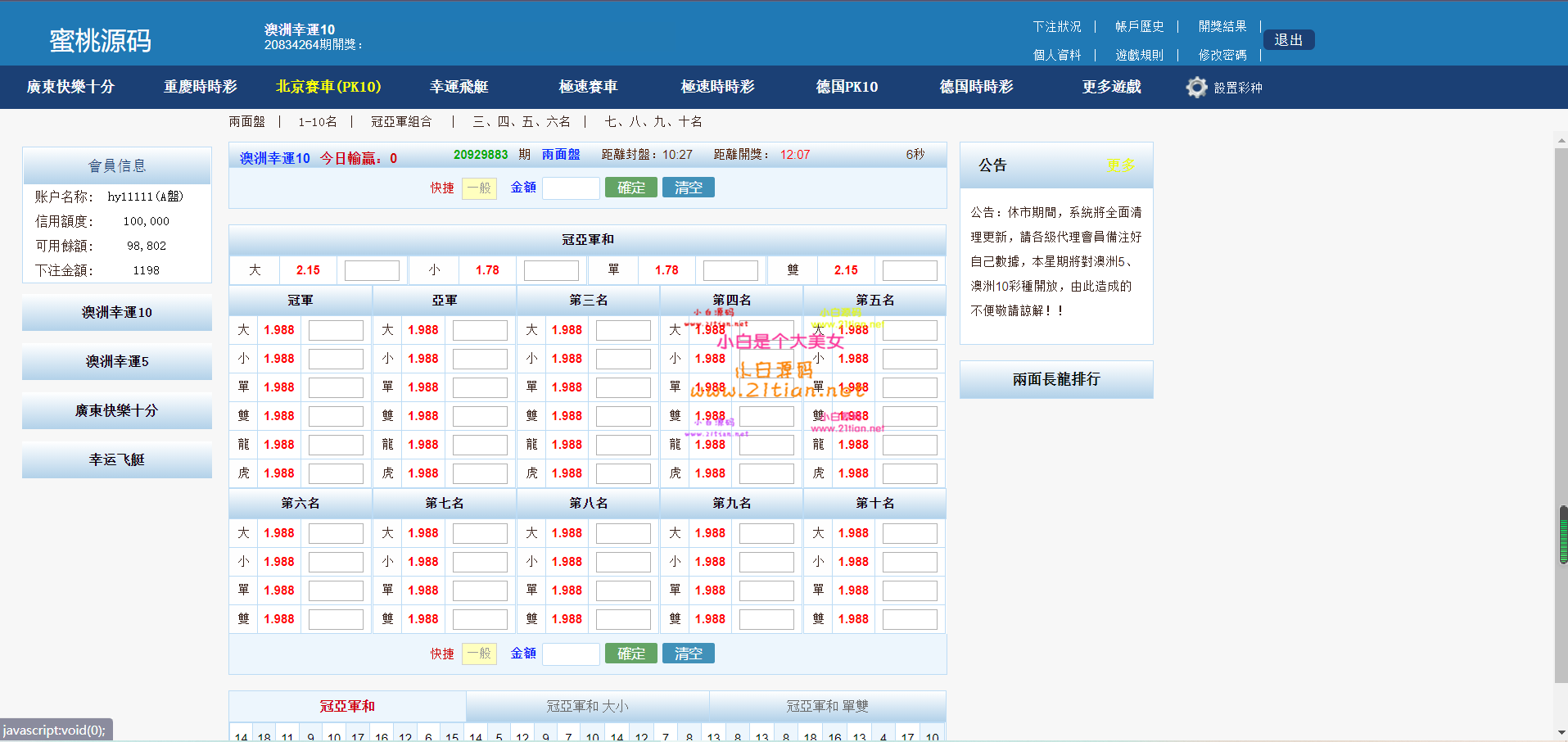Toggle the top 一般 quick-bet mode button

[479, 188]
